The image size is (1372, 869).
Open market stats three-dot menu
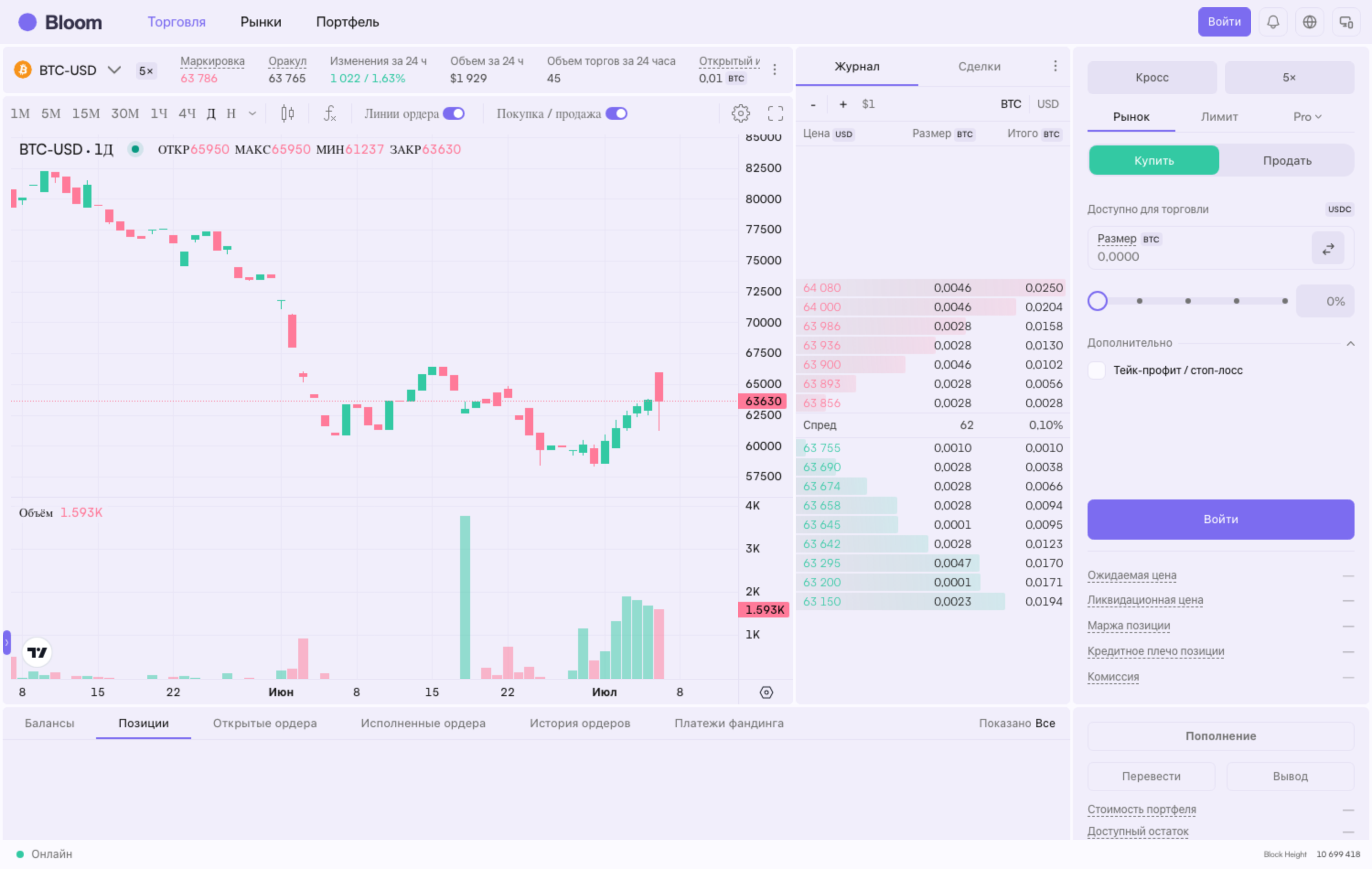coord(774,70)
